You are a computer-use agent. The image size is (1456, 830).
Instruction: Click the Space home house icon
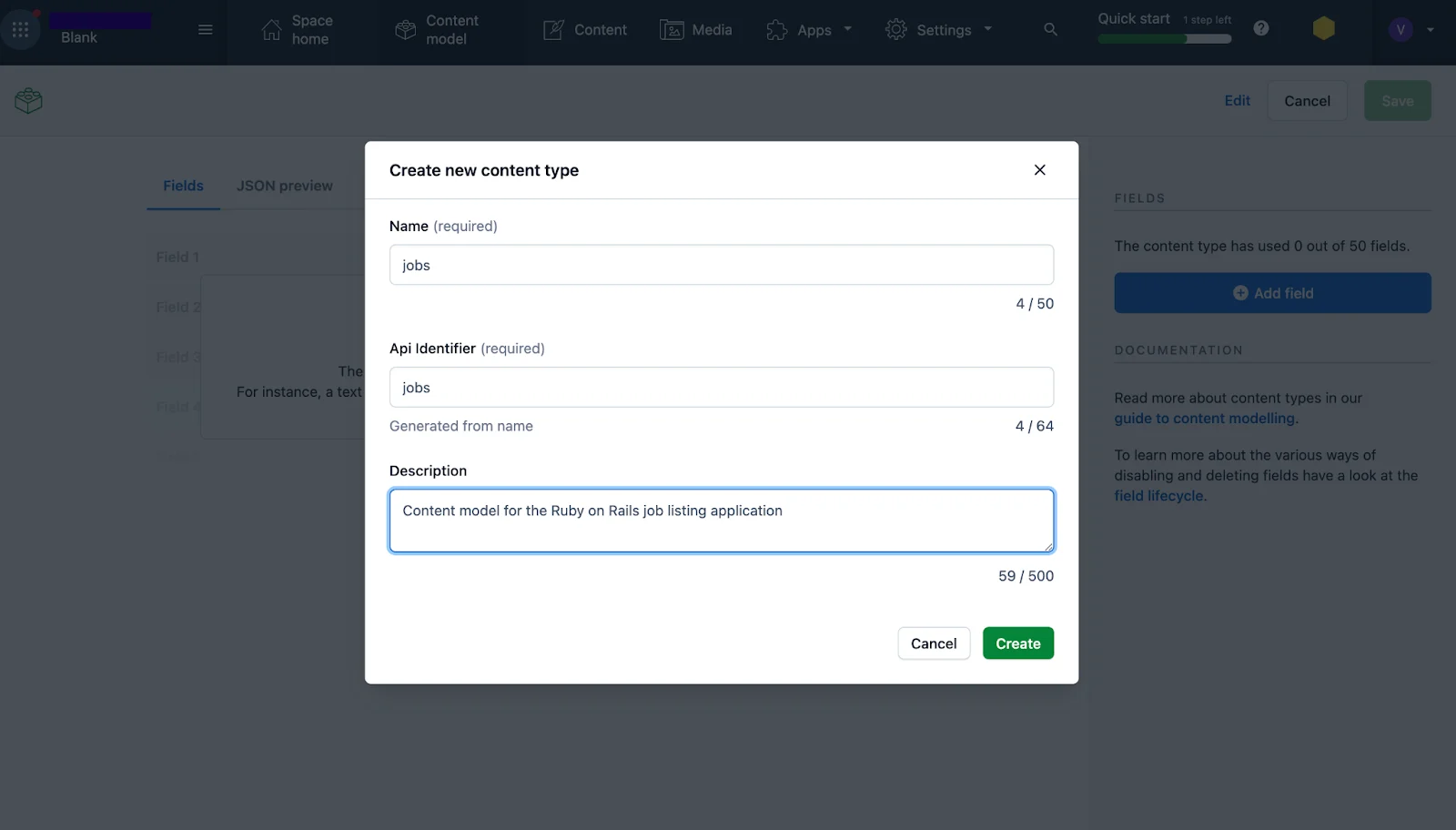tap(271, 30)
